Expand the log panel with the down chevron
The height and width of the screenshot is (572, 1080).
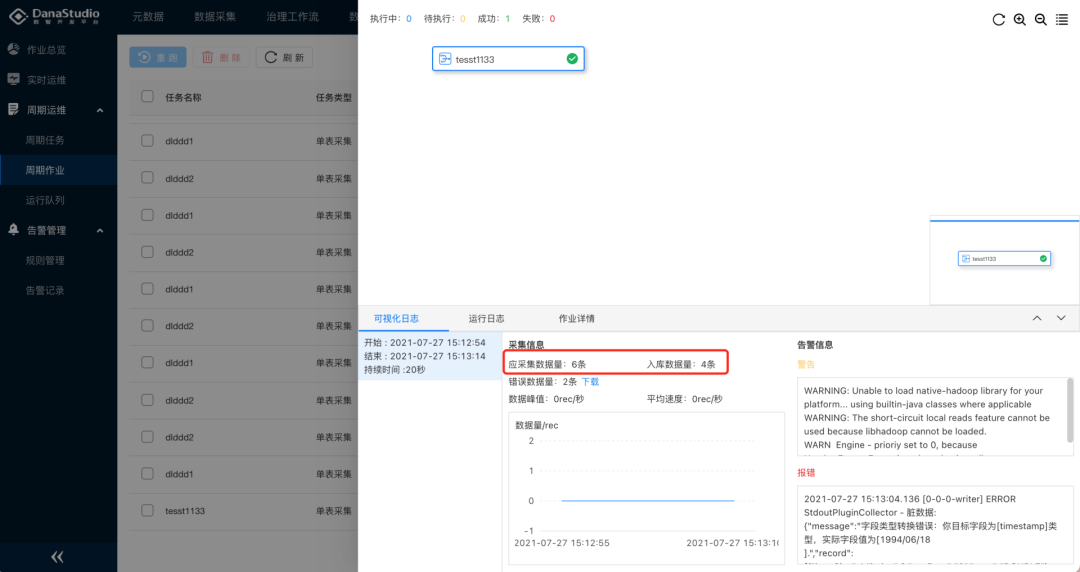pos(1061,318)
